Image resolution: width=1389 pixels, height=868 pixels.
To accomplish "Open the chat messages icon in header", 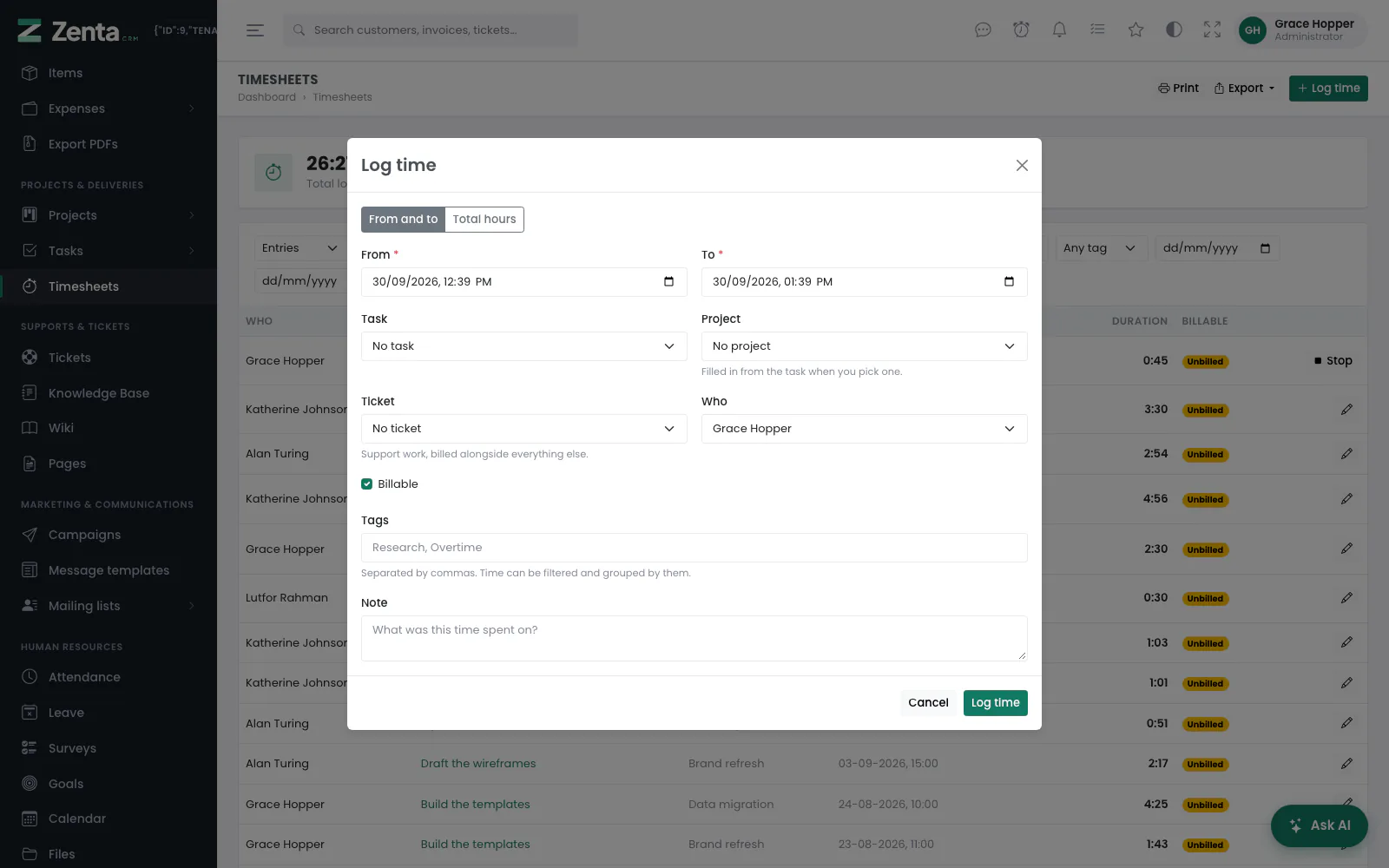I will coord(983,30).
